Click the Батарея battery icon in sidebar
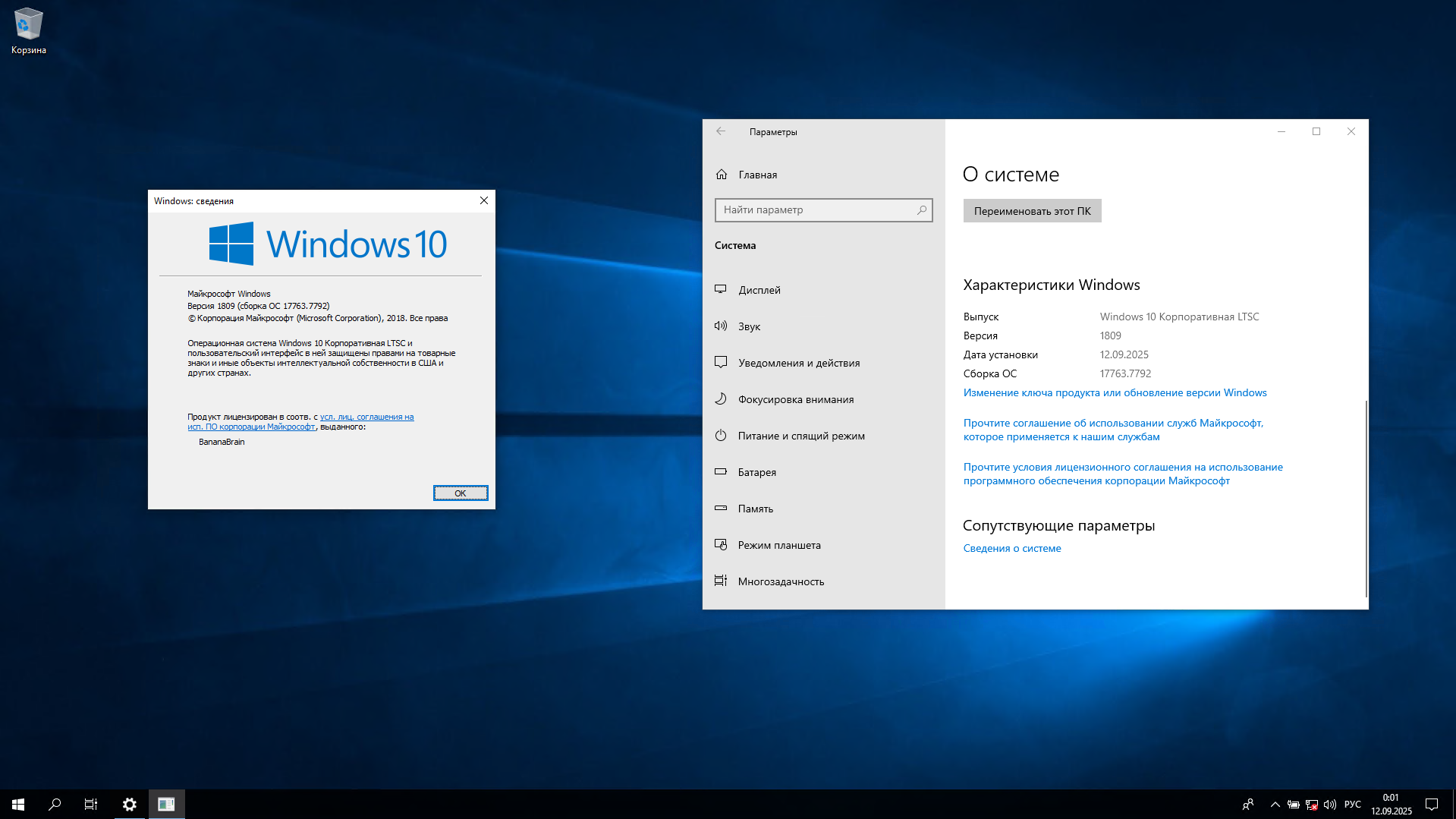1456x819 pixels. click(721, 472)
